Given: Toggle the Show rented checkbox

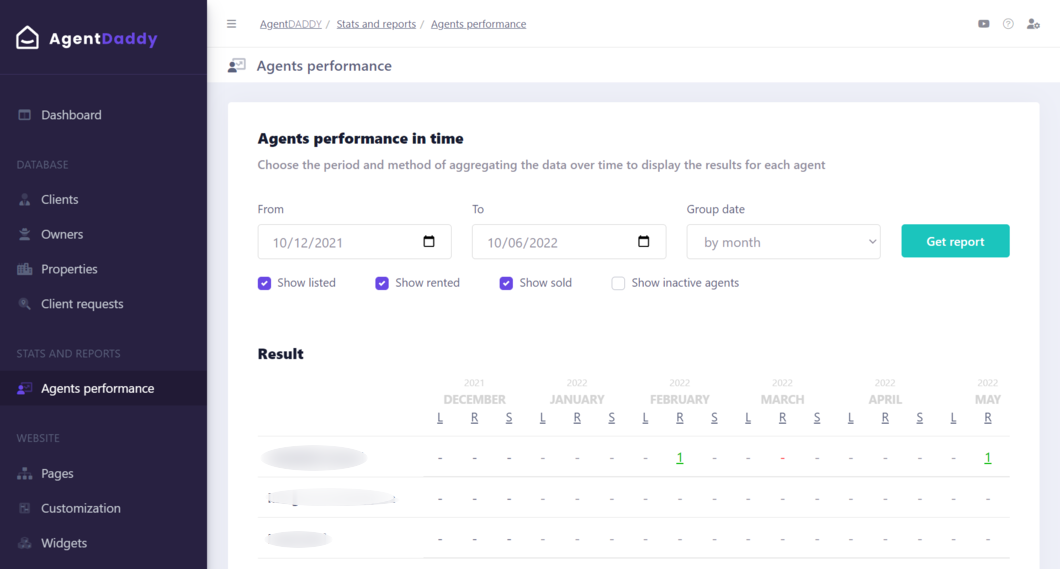Looking at the screenshot, I should click(382, 283).
